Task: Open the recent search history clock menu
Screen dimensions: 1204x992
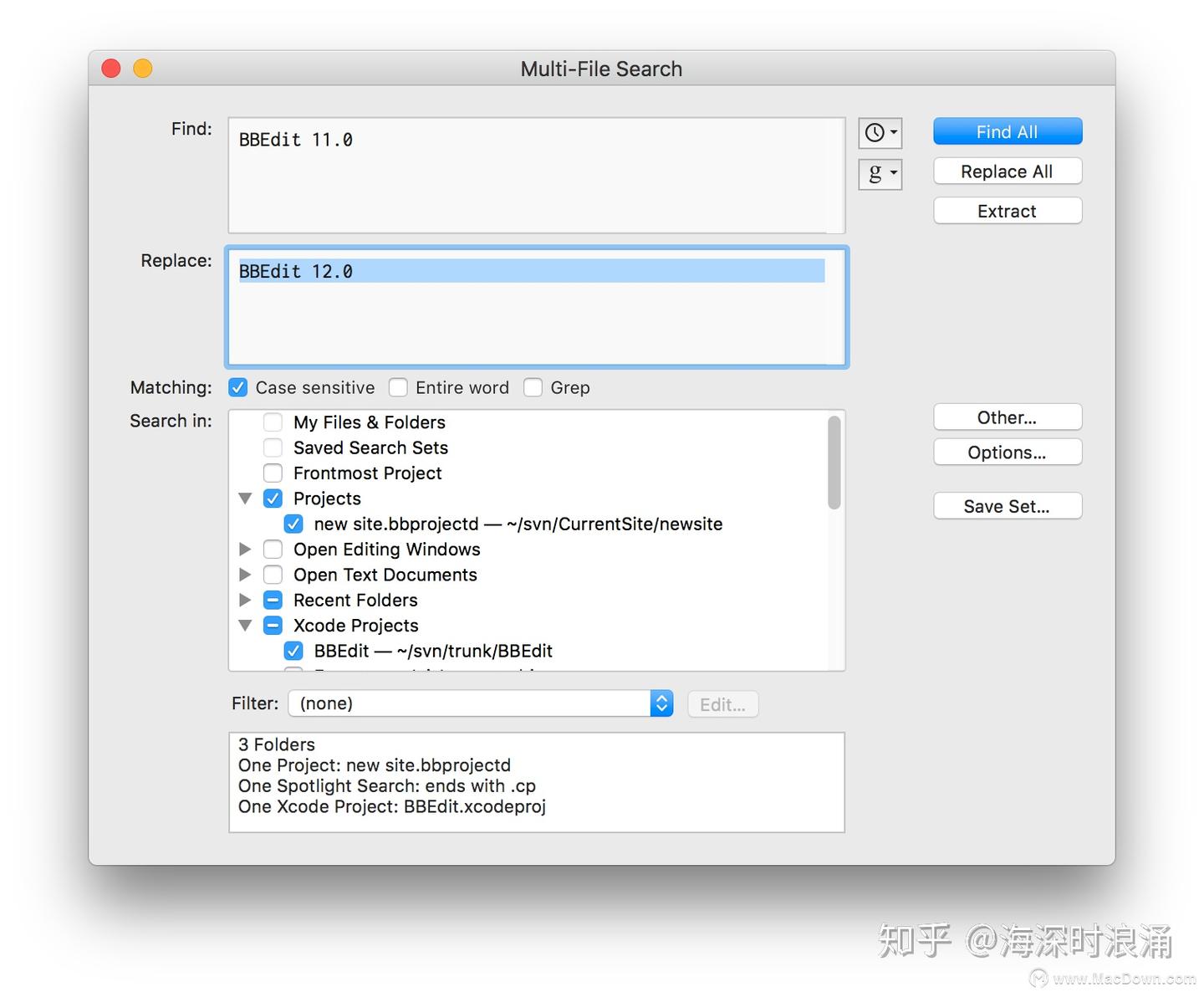Action: click(x=880, y=132)
